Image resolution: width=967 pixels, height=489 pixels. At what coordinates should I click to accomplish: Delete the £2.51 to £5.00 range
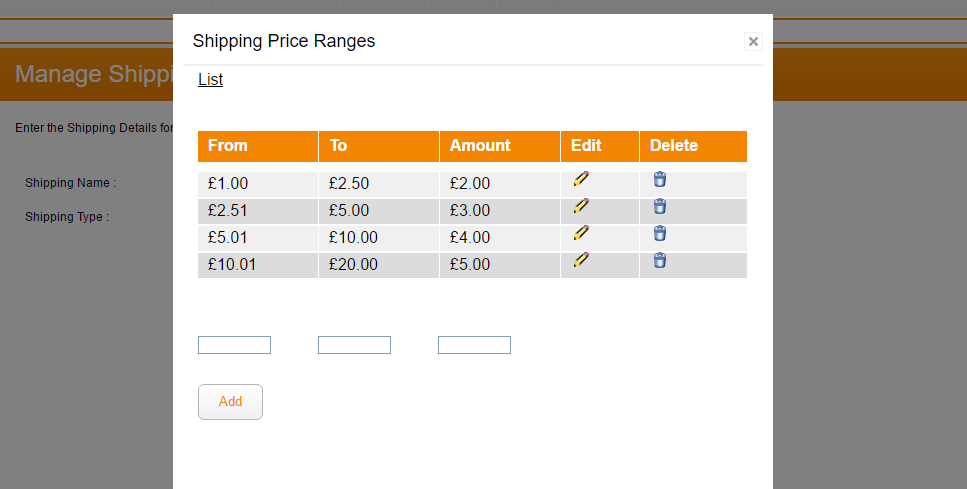click(x=660, y=207)
